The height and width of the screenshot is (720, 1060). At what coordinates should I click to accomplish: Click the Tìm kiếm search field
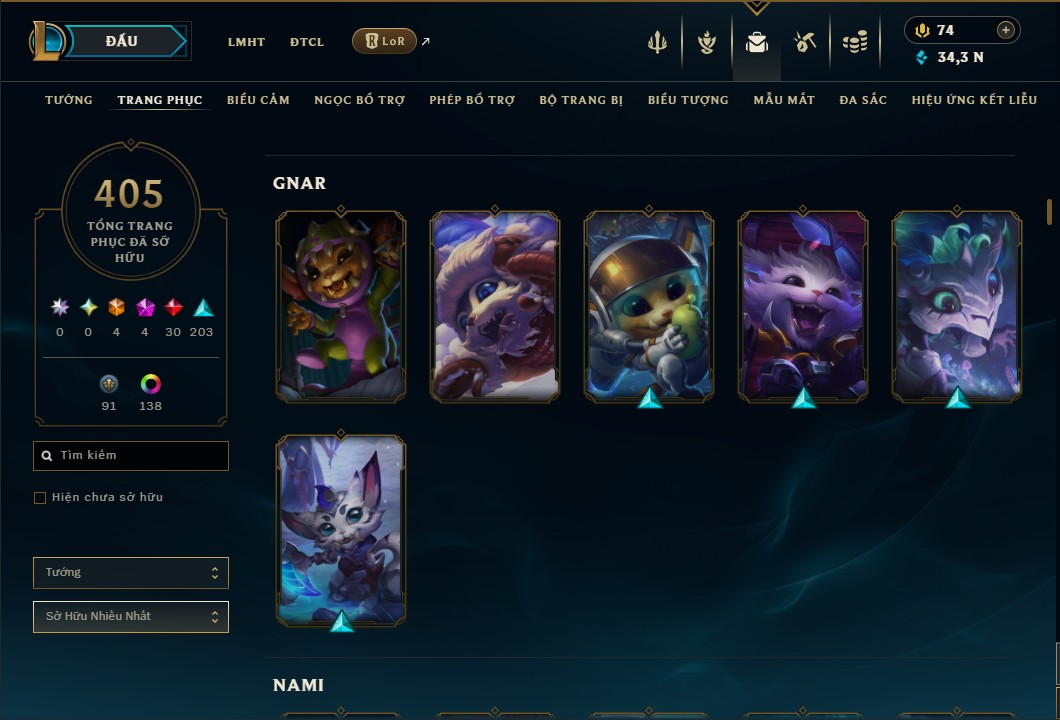(131, 456)
